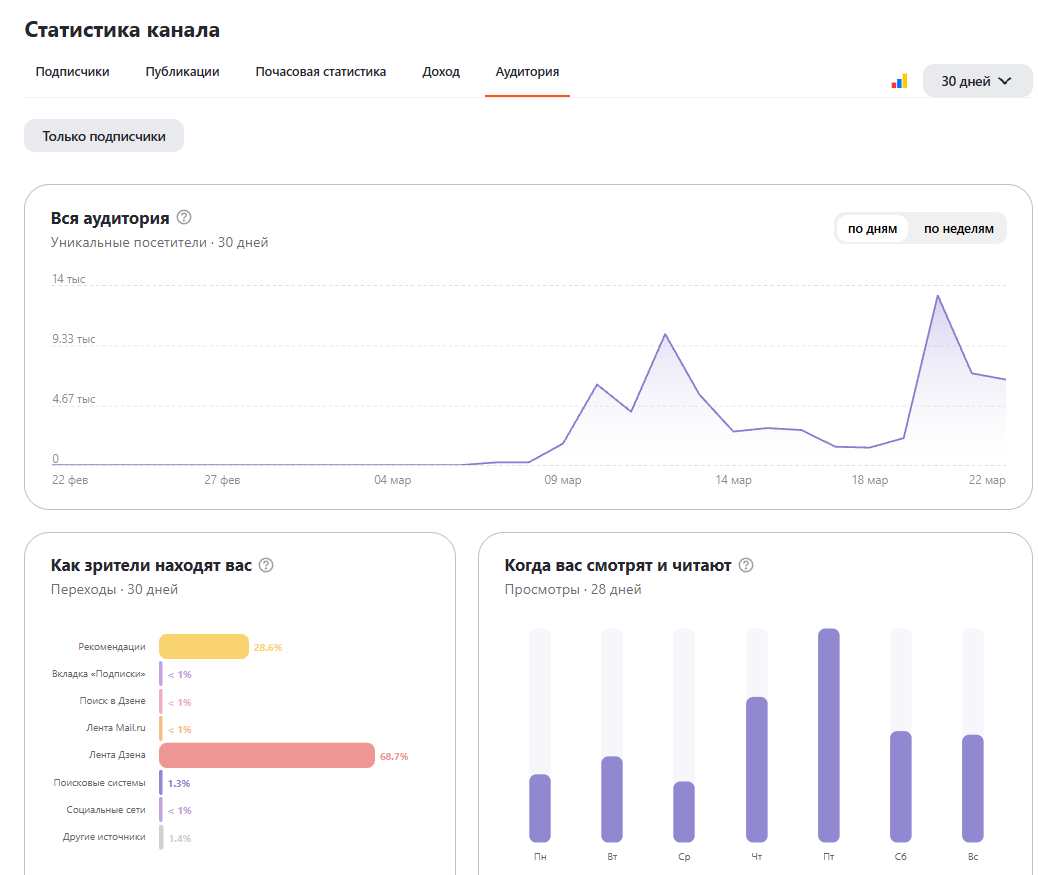1038x875 pixels.
Task: Open the Доход tab
Action: pyautogui.click(x=441, y=72)
